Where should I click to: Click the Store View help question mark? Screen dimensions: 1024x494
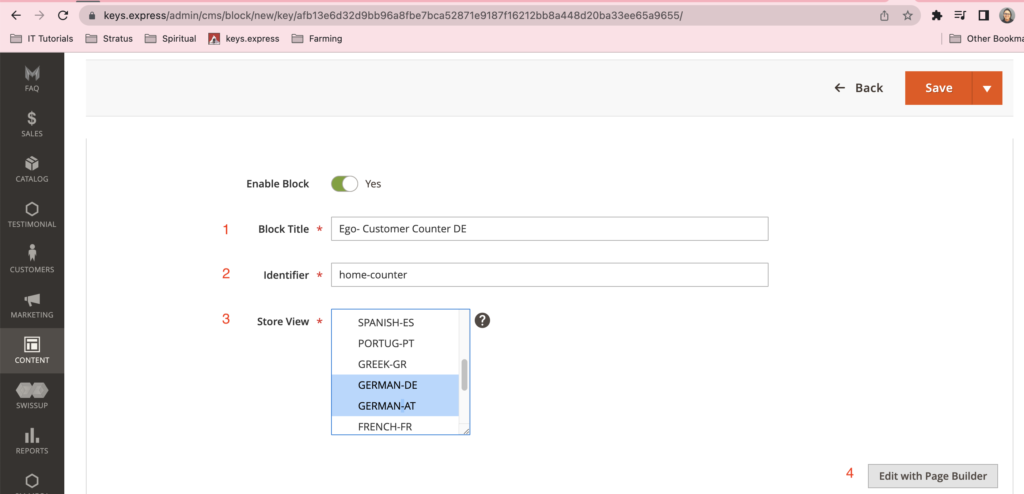click(x=482, y=320)
